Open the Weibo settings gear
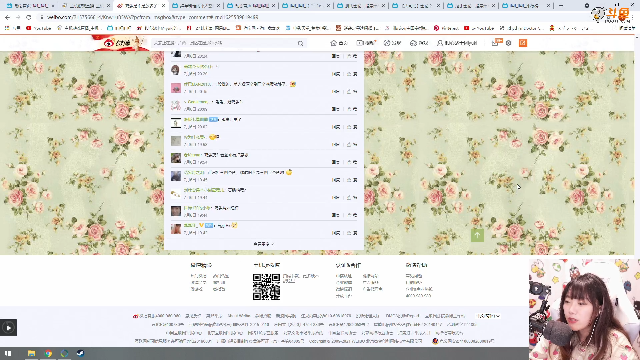Screen dimensions: 640x360 tap(509, 43)
